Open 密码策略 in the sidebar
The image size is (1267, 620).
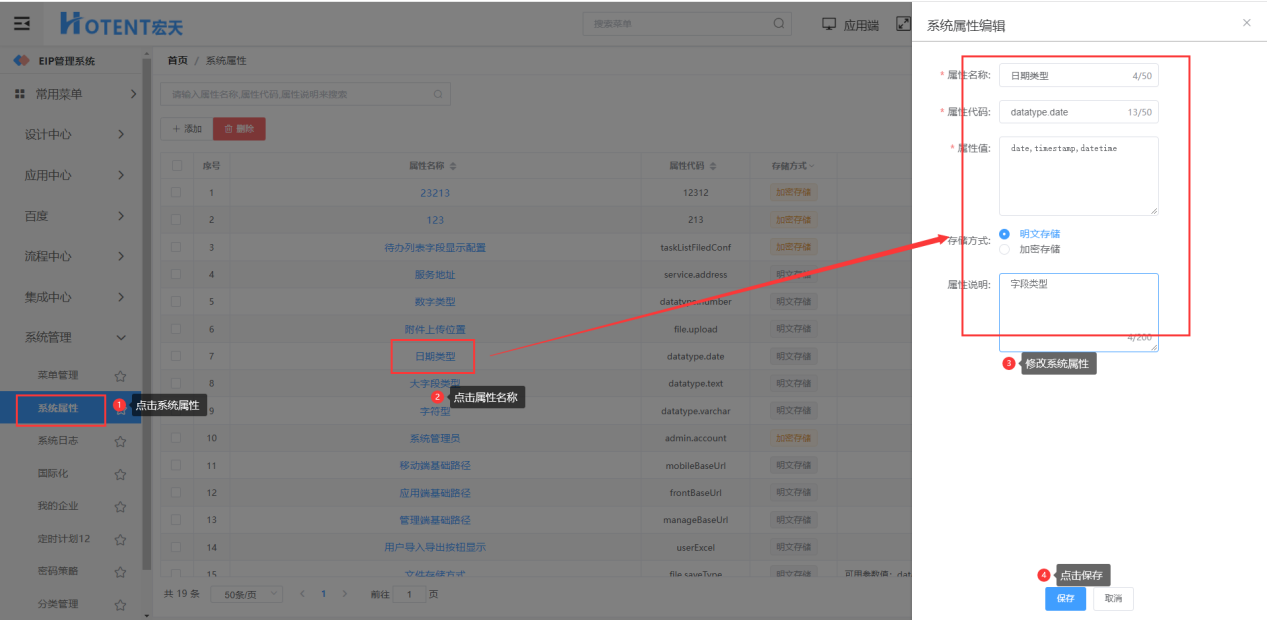coord(58,572)
